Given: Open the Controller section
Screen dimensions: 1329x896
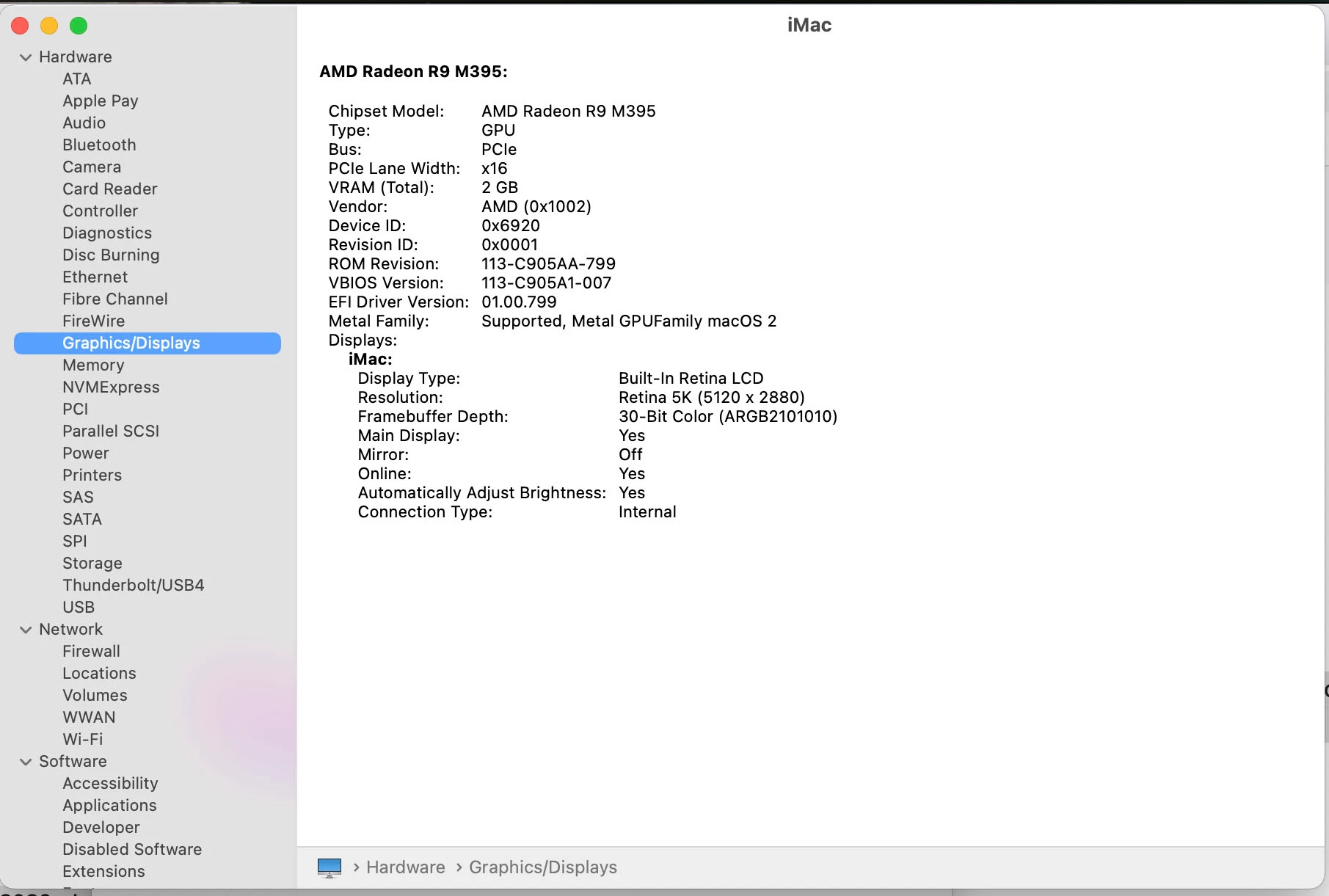Looking at the screenshot, I should [x=101, y=211].
